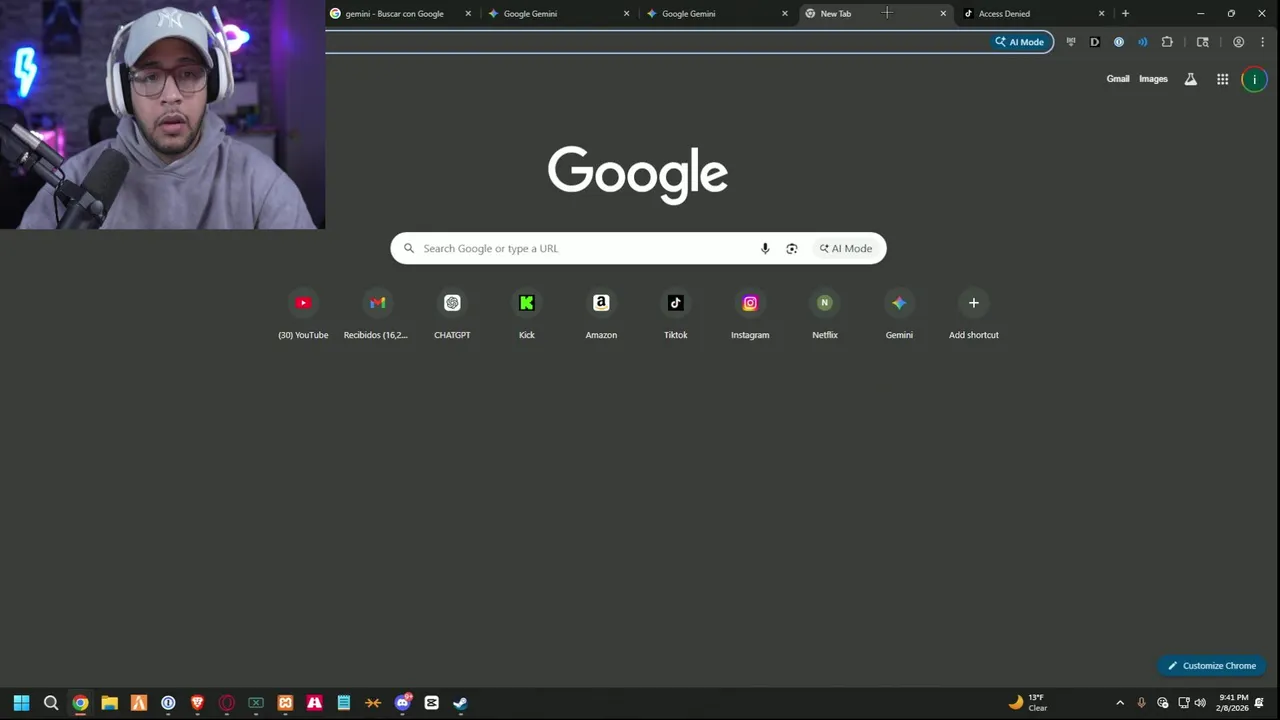Close the gemini - Buscar con Google tab
The image size is (1280, 720).
point(468,13)
